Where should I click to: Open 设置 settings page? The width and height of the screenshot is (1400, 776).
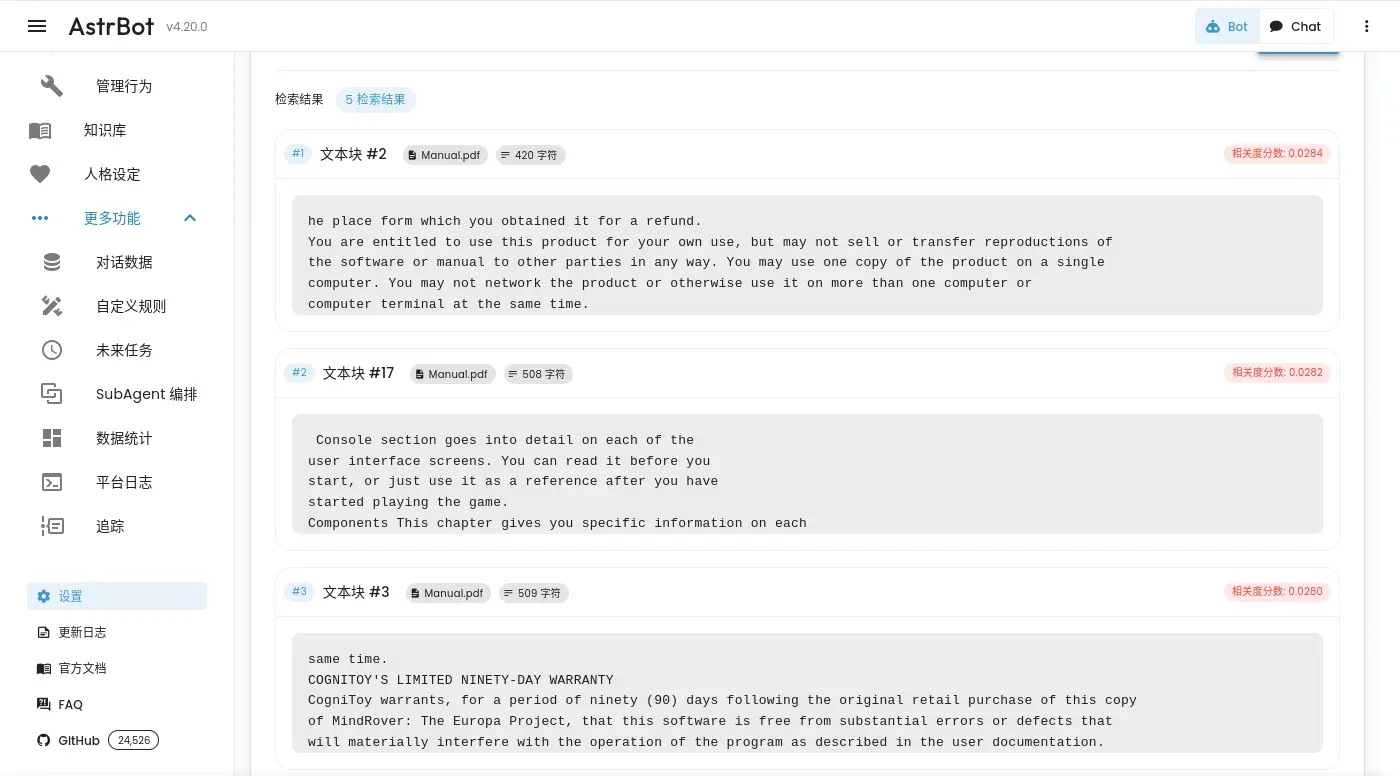pyautogui.click(x=116, y=596)
